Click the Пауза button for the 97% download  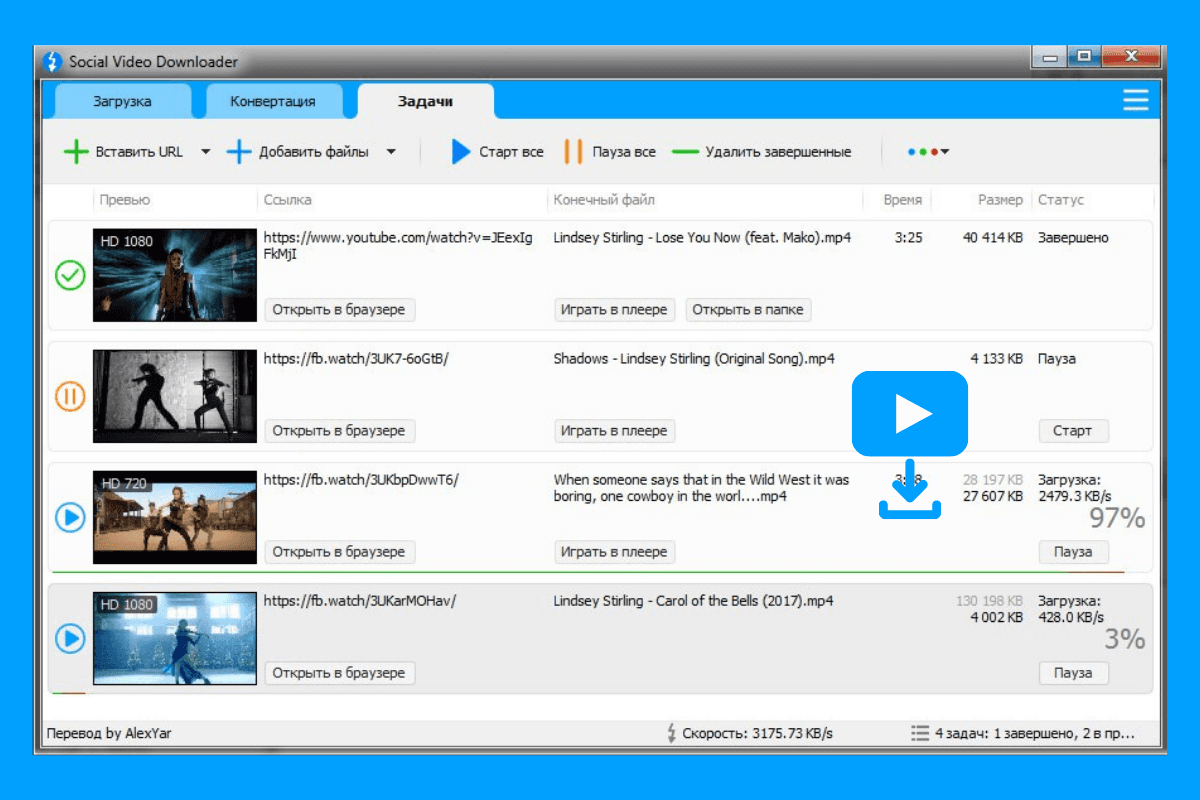(1073, 552)
